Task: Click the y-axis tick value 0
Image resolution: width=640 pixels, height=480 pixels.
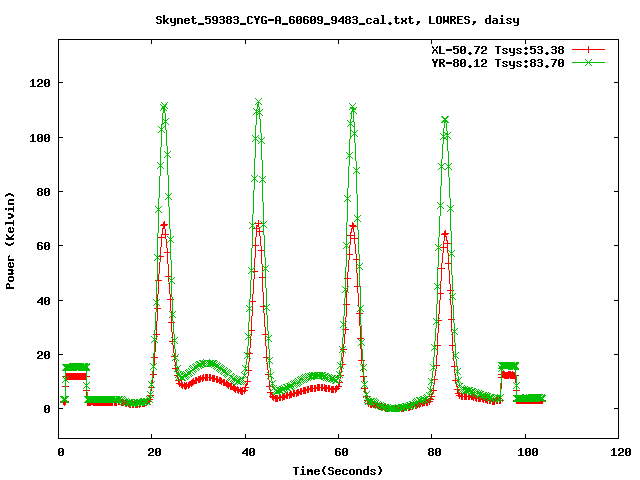Action: 47,409
